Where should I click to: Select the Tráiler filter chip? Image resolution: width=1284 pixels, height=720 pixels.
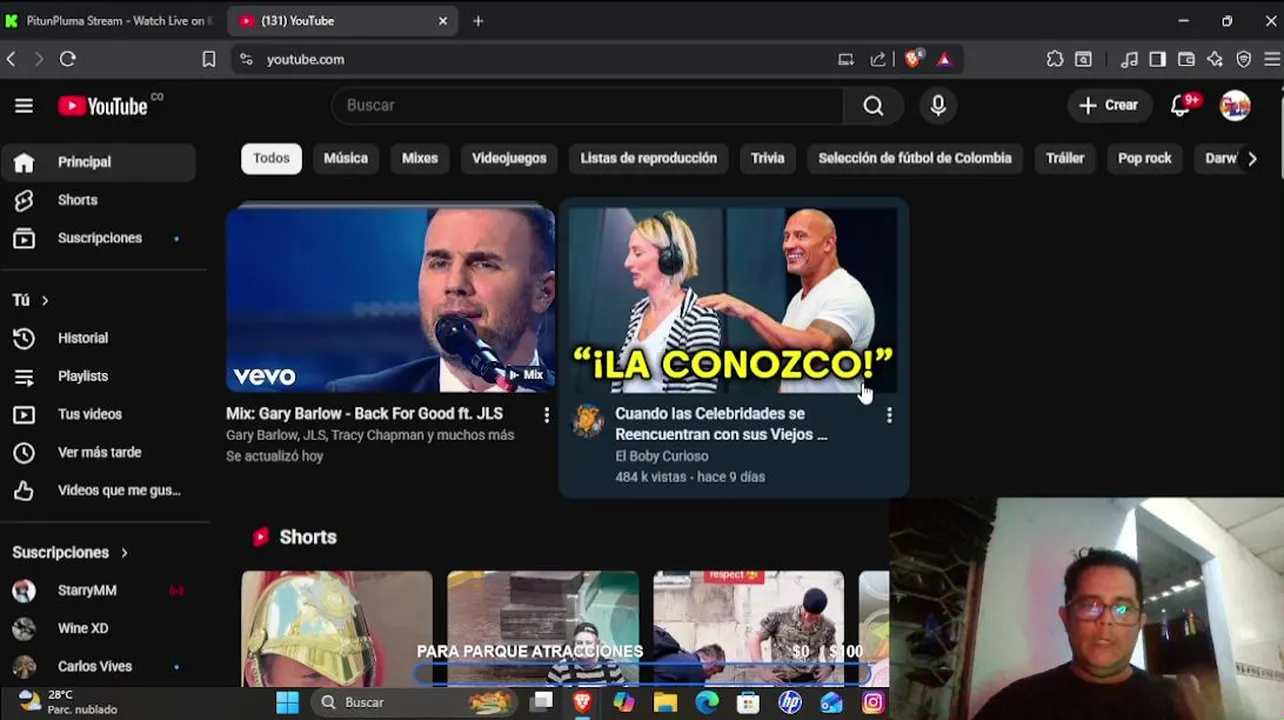click(1065, 158)
